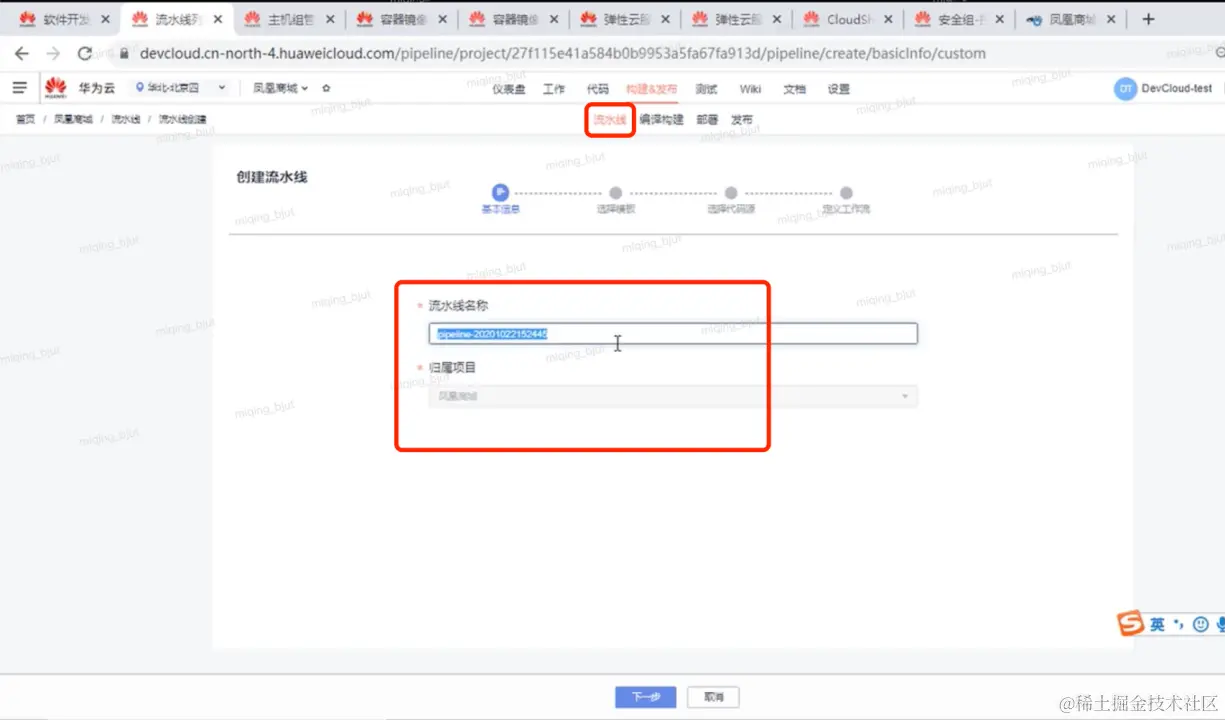Viewport: 1225px width, 720px height.
Task: Close the 主机组管 browser tab
Action: point(329,19)
